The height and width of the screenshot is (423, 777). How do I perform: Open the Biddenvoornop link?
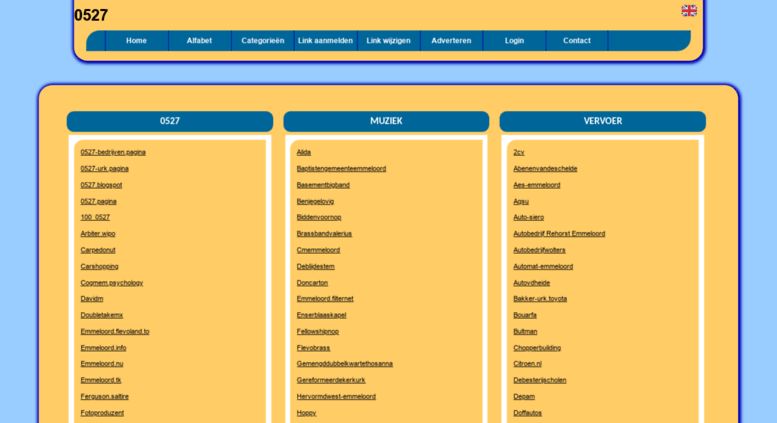(319, 217)
